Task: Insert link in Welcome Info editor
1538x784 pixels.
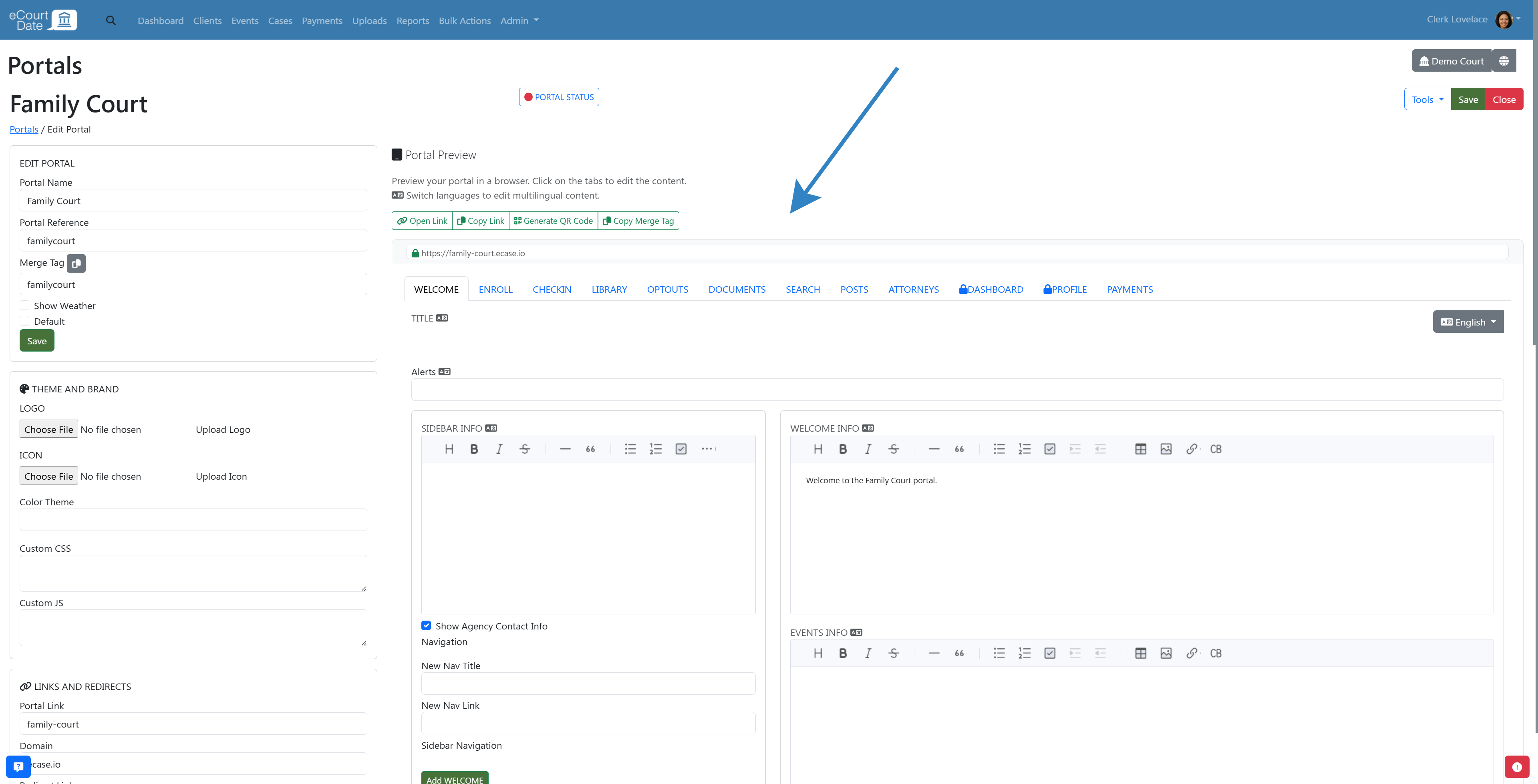Action: tap(1191, 449)
